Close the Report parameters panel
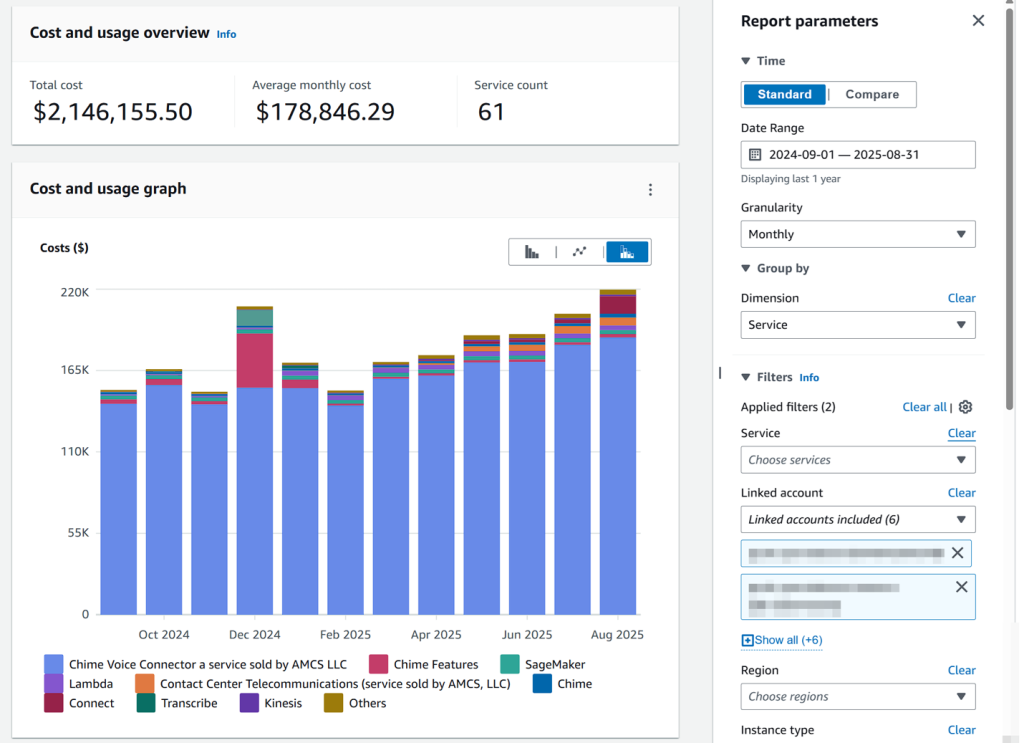 [978, 20]
